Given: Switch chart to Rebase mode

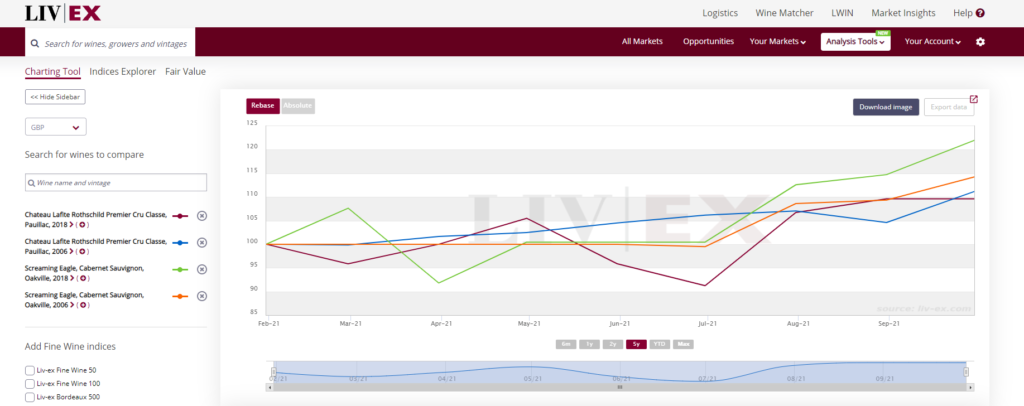Looking at the screenshot, I should [263, 106].
